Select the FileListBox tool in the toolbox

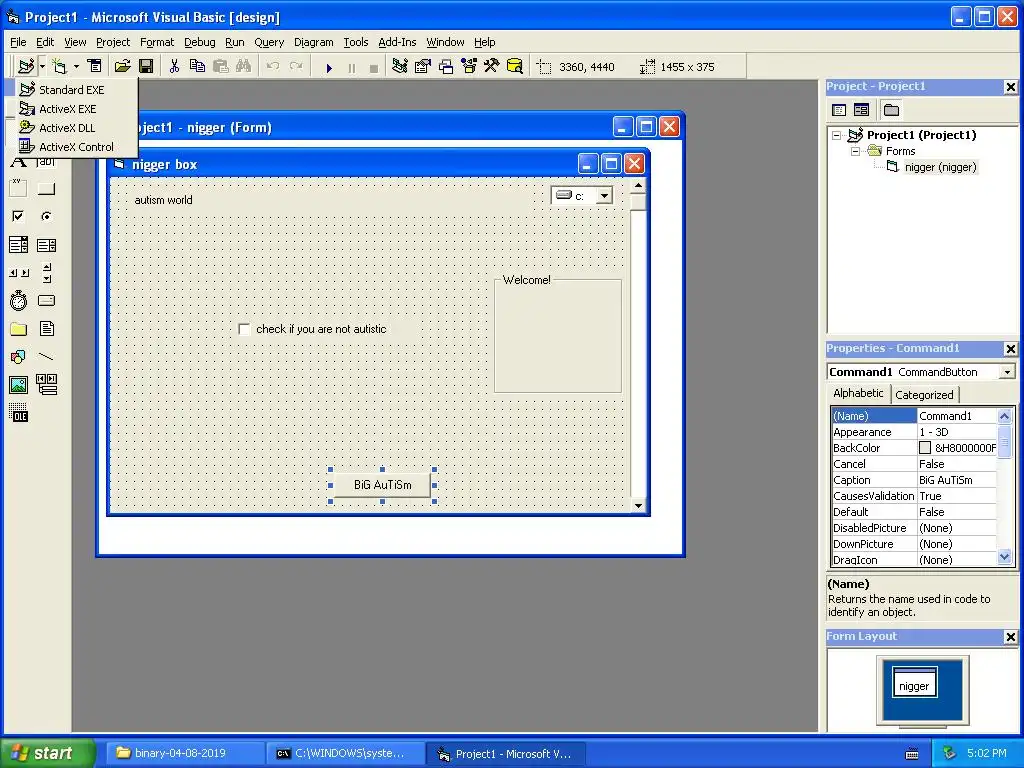[x=46, y=328]
